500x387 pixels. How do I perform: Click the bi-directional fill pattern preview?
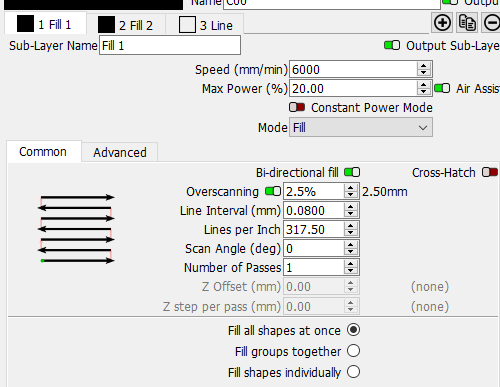[76, 229]
